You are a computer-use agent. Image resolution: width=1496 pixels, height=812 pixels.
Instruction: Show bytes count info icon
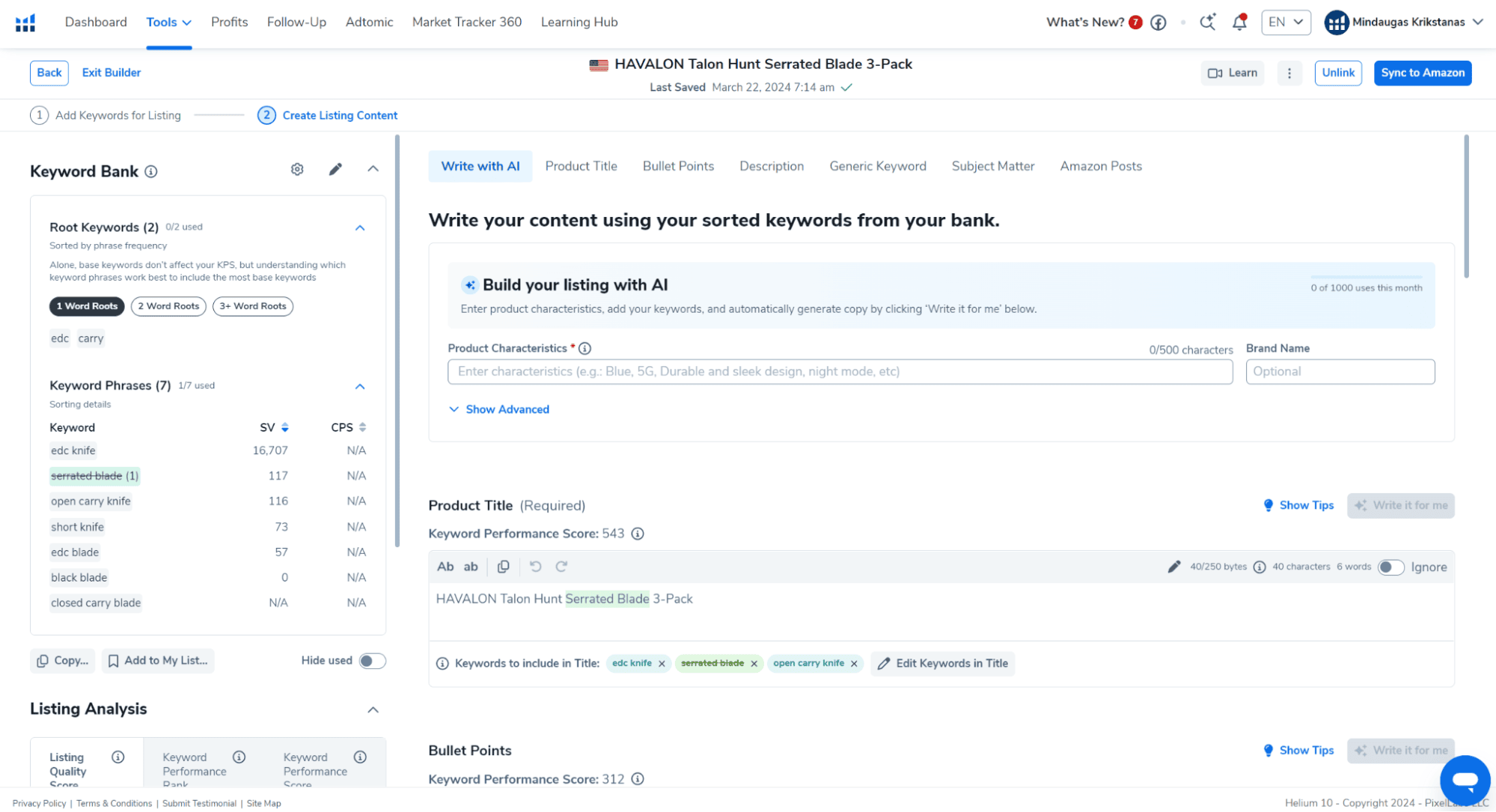pos(1260,567)
